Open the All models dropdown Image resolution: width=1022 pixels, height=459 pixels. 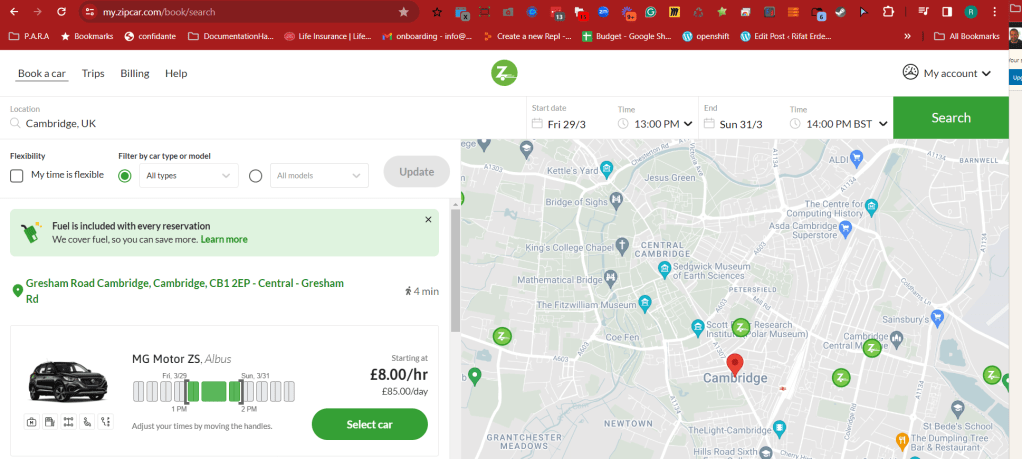[x=319, y=175]
